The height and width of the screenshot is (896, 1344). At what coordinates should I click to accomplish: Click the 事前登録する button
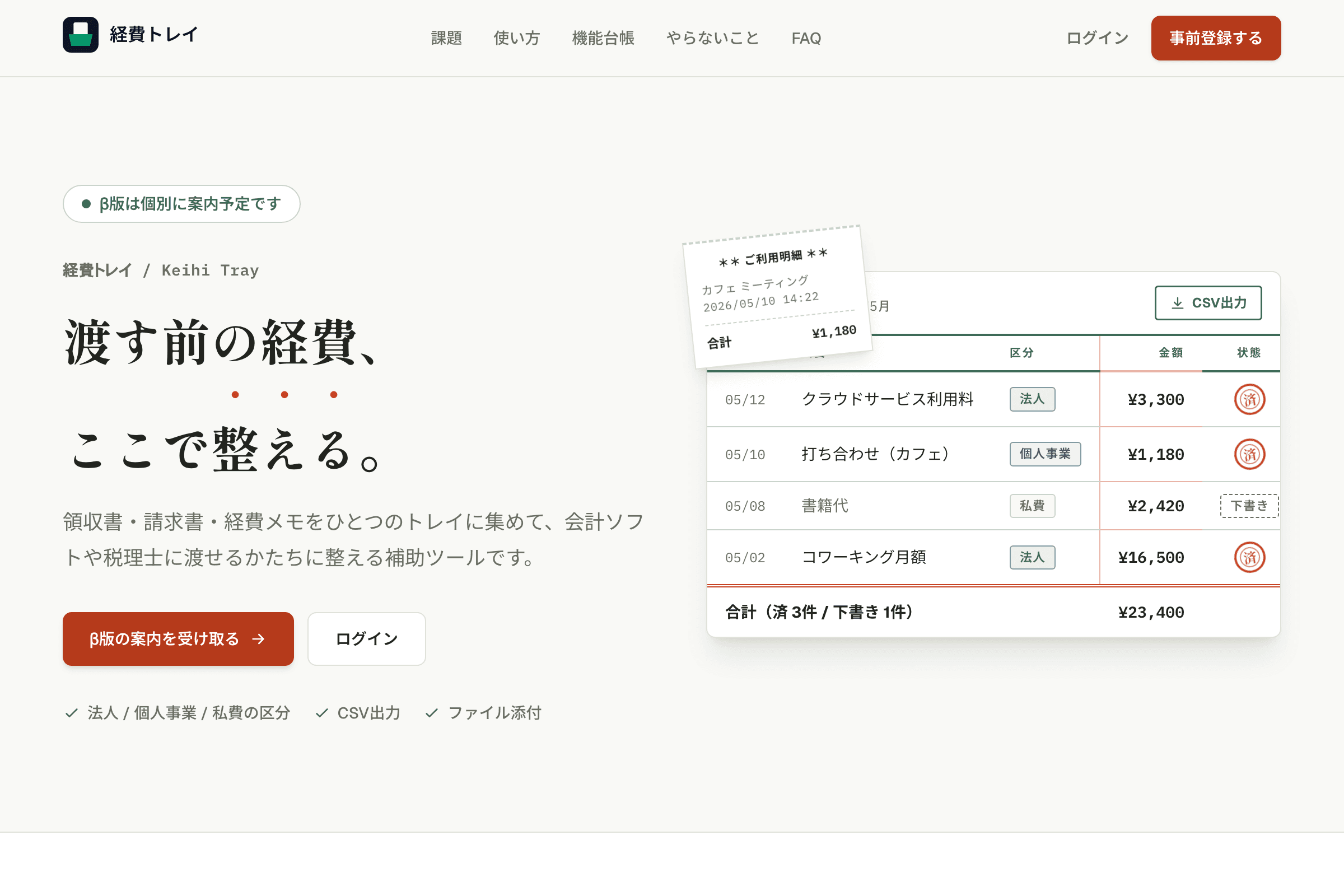point(1215,38)
